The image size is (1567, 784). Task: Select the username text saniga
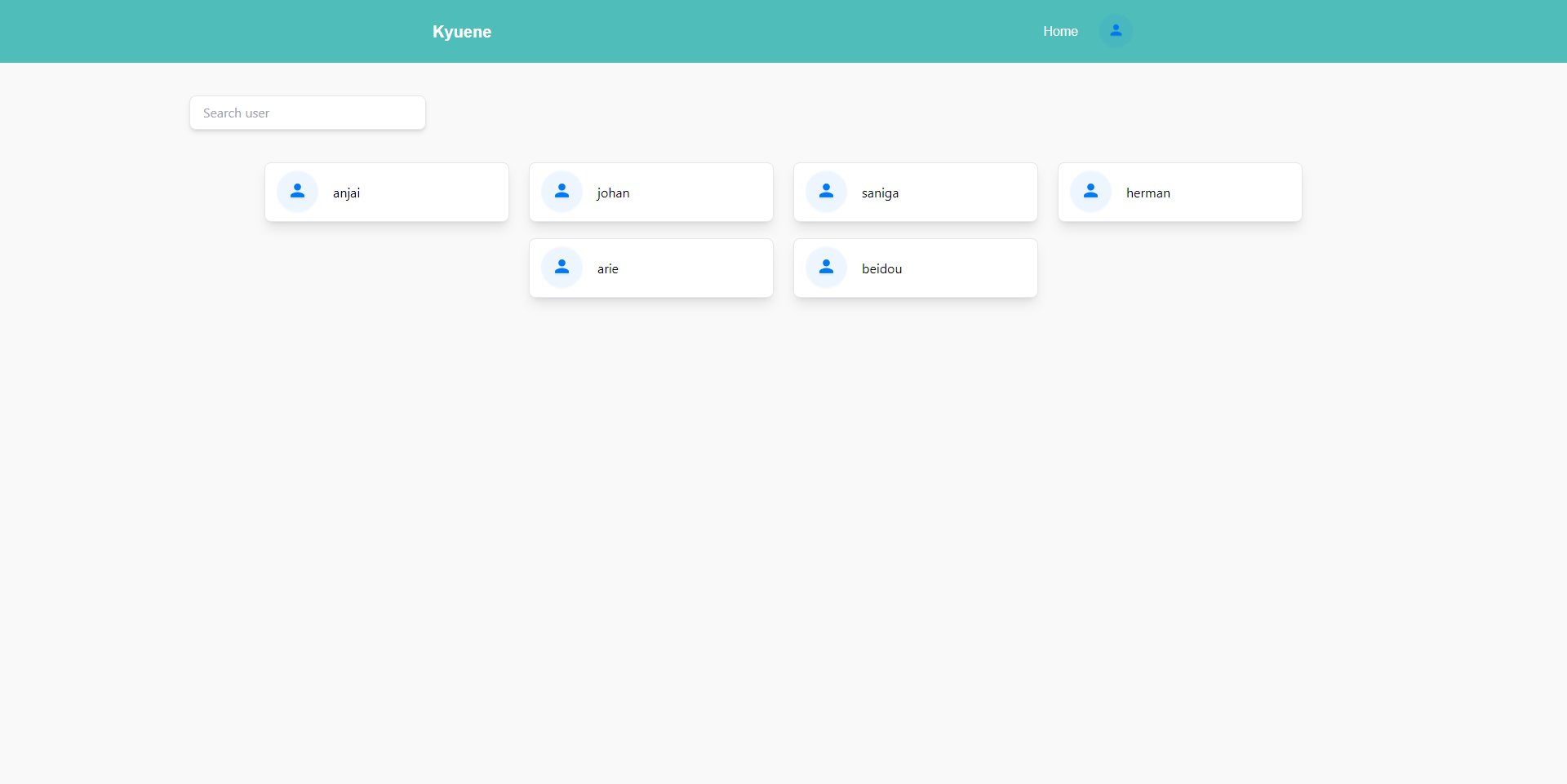coord(880,193)
